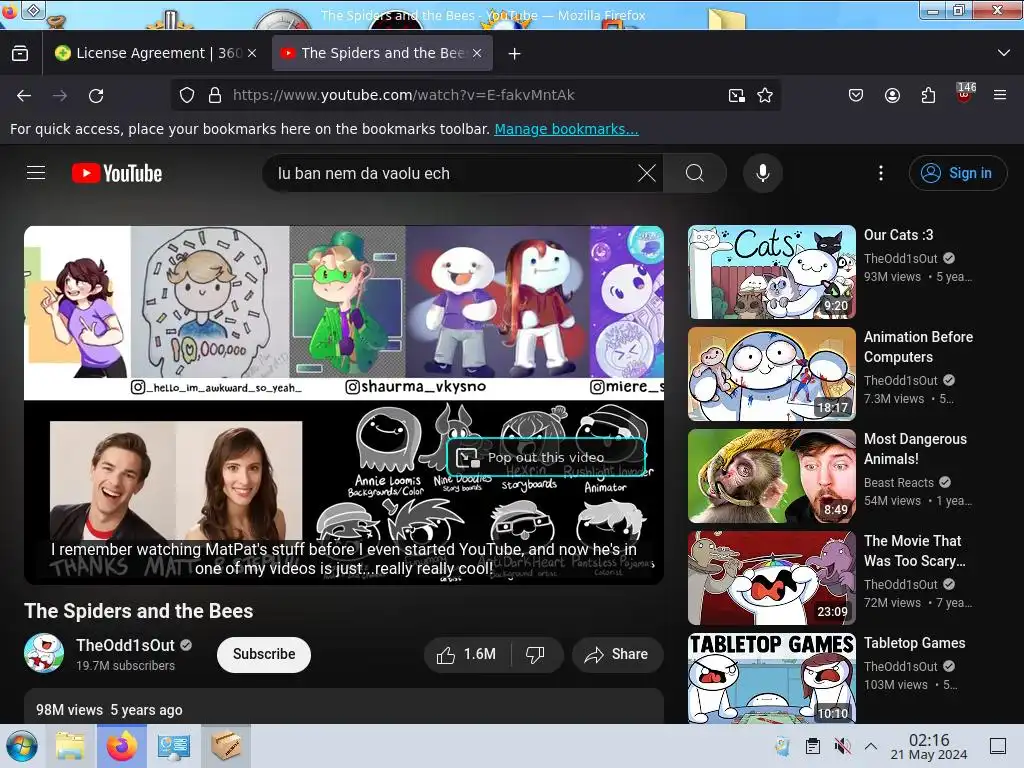Click Pop out this video button
Viewport: 1024px width, 768px height.
[546, 457]
